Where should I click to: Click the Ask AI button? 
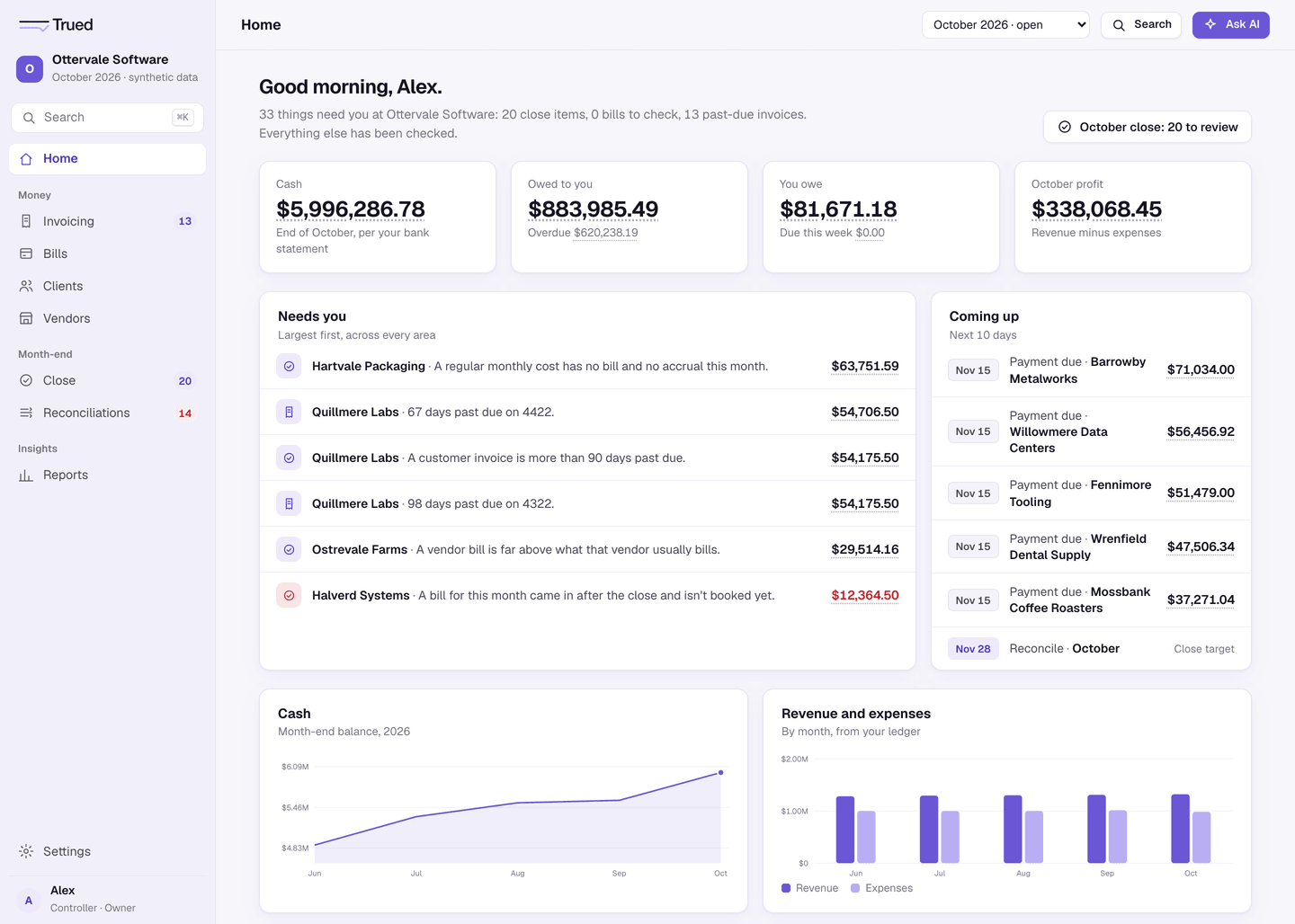(x=1231, y=25)
